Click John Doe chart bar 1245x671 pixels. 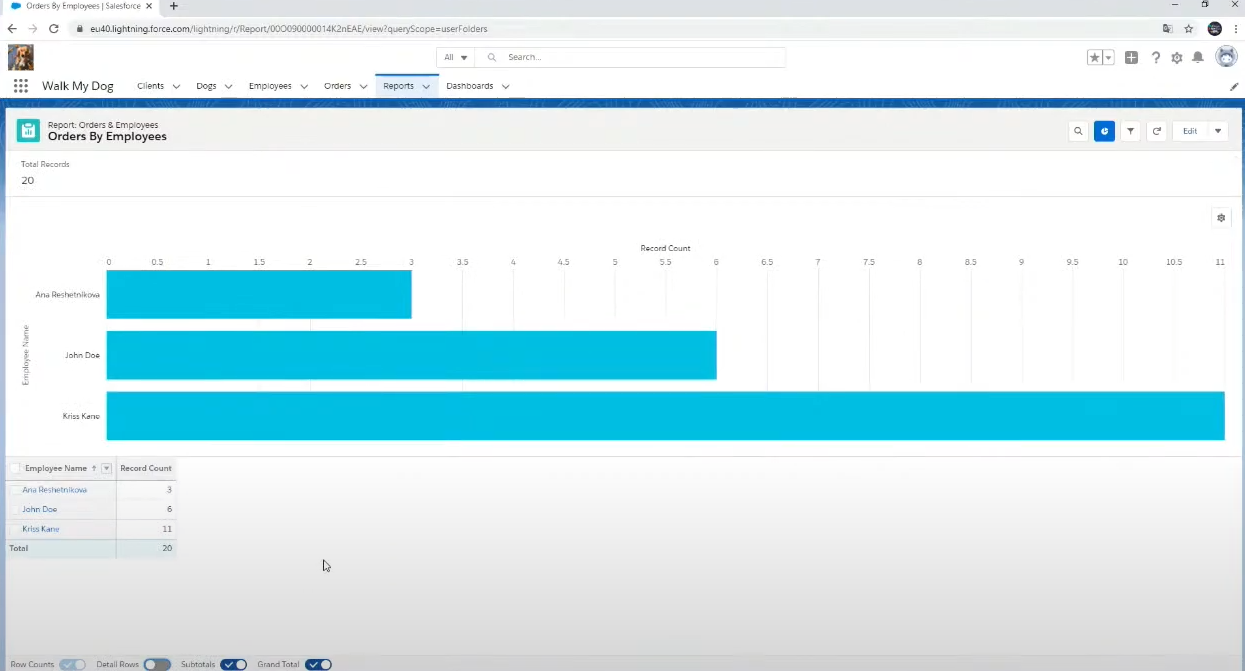[412, 355]
